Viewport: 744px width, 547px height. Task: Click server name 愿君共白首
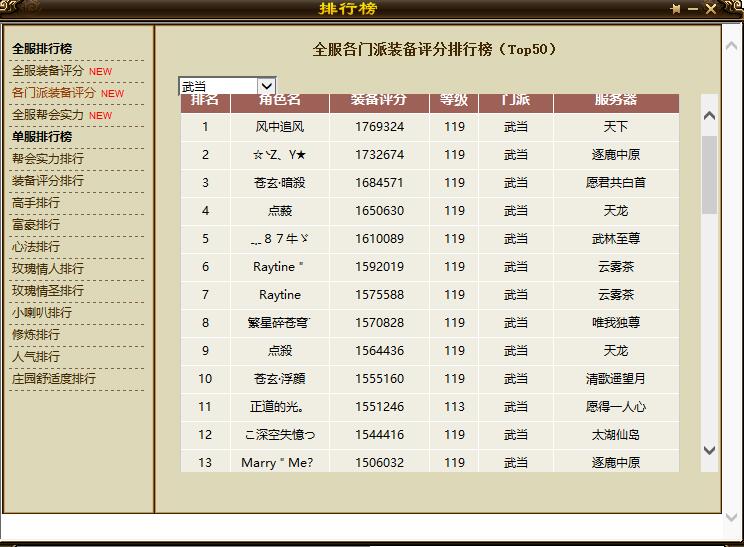(x=616, y=183)
